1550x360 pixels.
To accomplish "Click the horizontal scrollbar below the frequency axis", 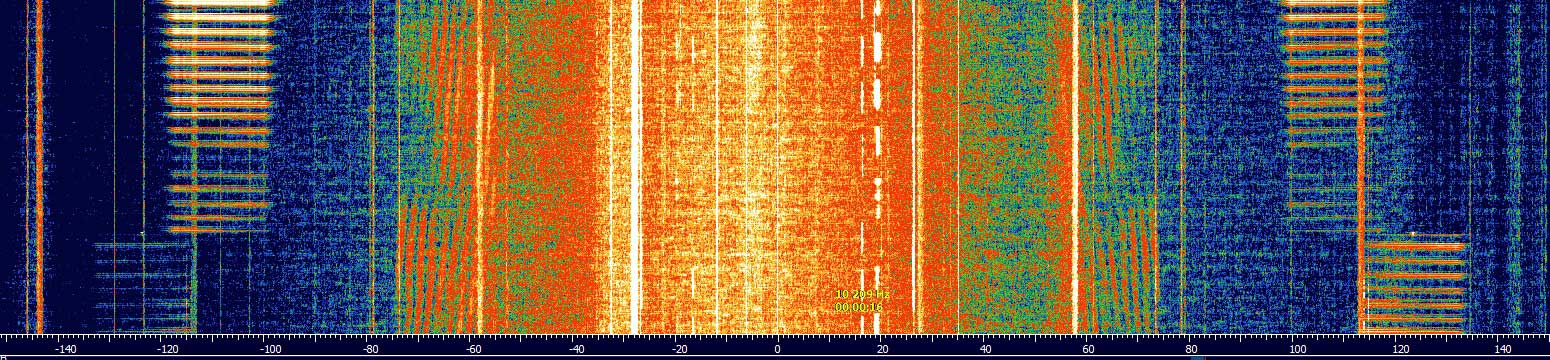I will point(775,357).
